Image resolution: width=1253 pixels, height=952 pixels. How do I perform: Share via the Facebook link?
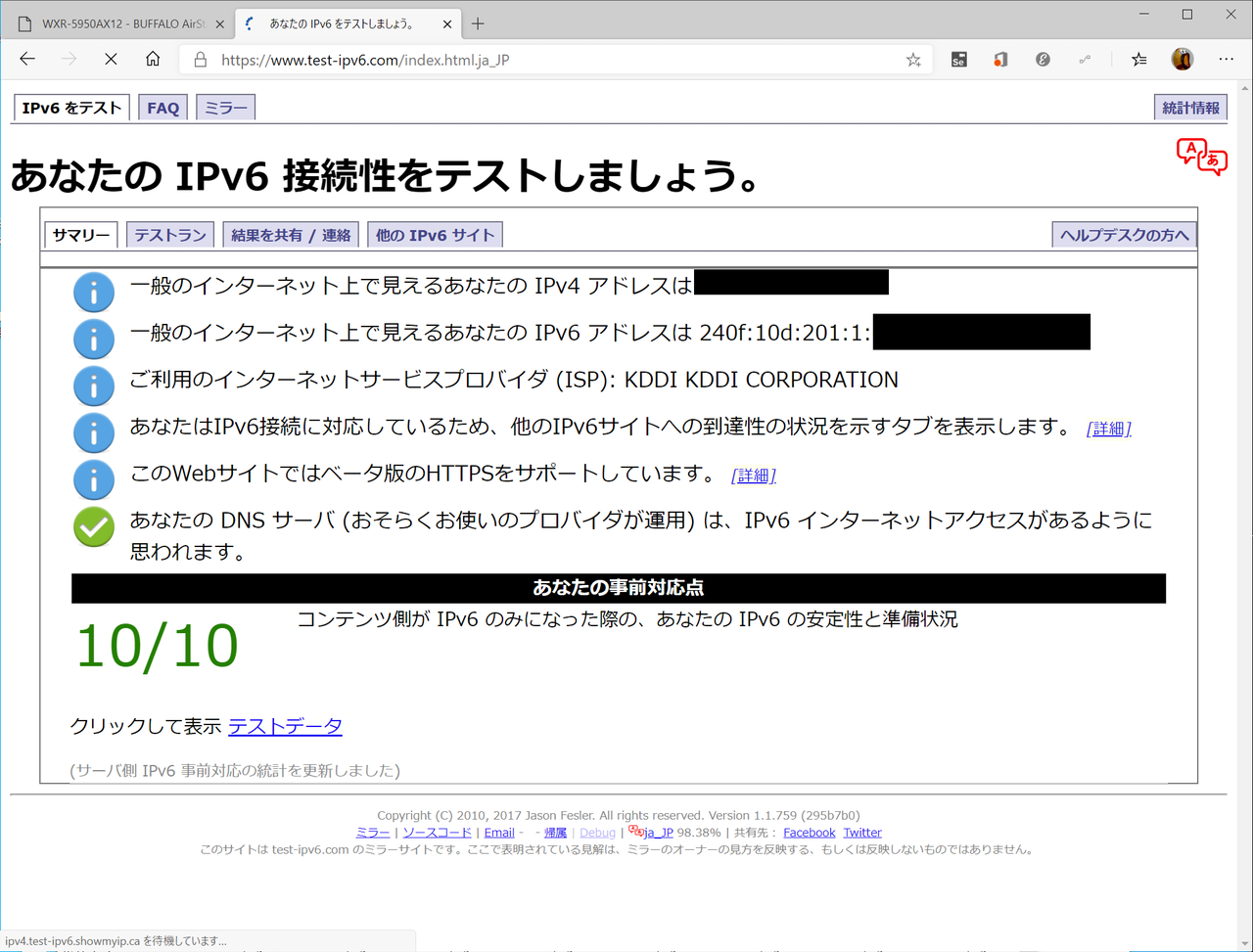point(810,833)
